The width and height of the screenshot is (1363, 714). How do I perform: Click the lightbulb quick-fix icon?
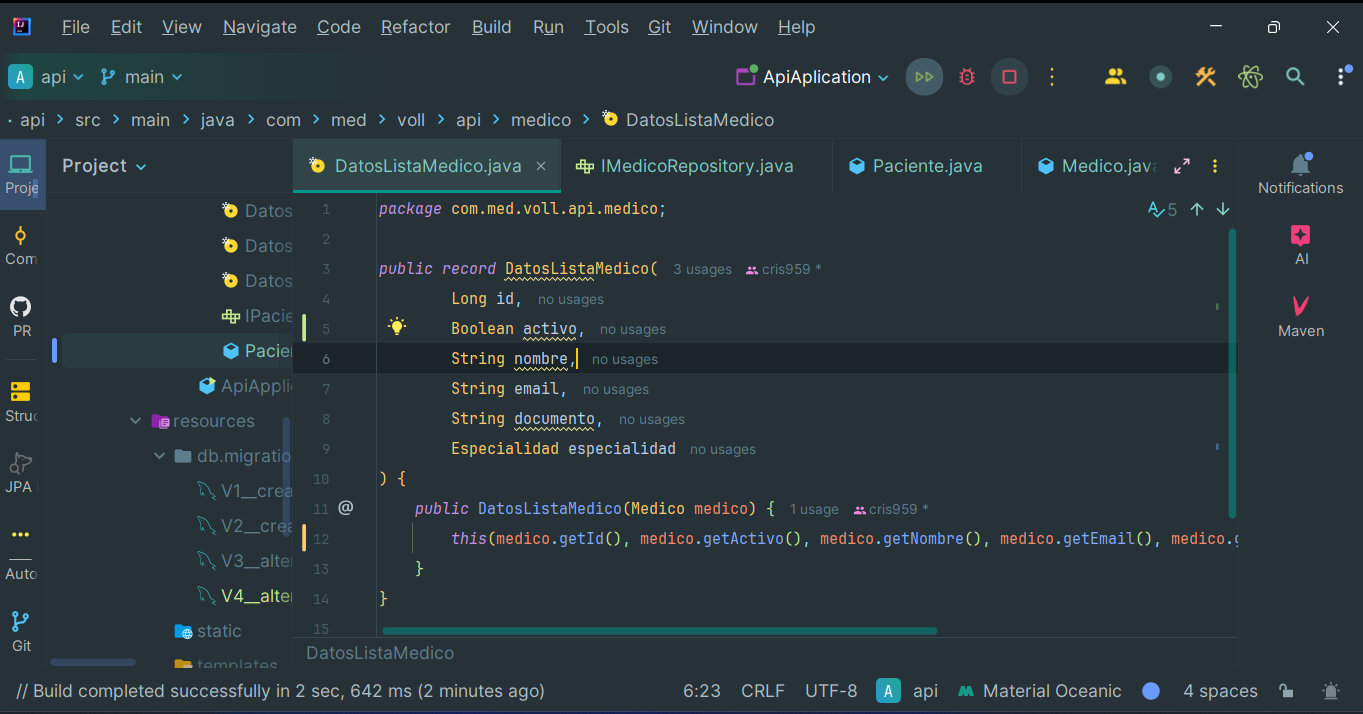397,327
